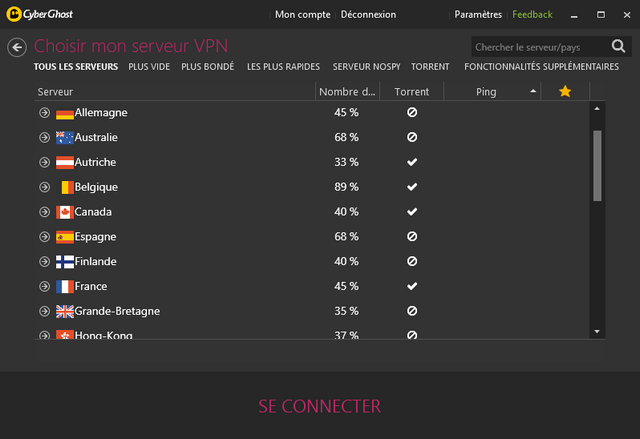Click the Austria flag icon
The width and height of the screenshot is (640, 439).
64,163
